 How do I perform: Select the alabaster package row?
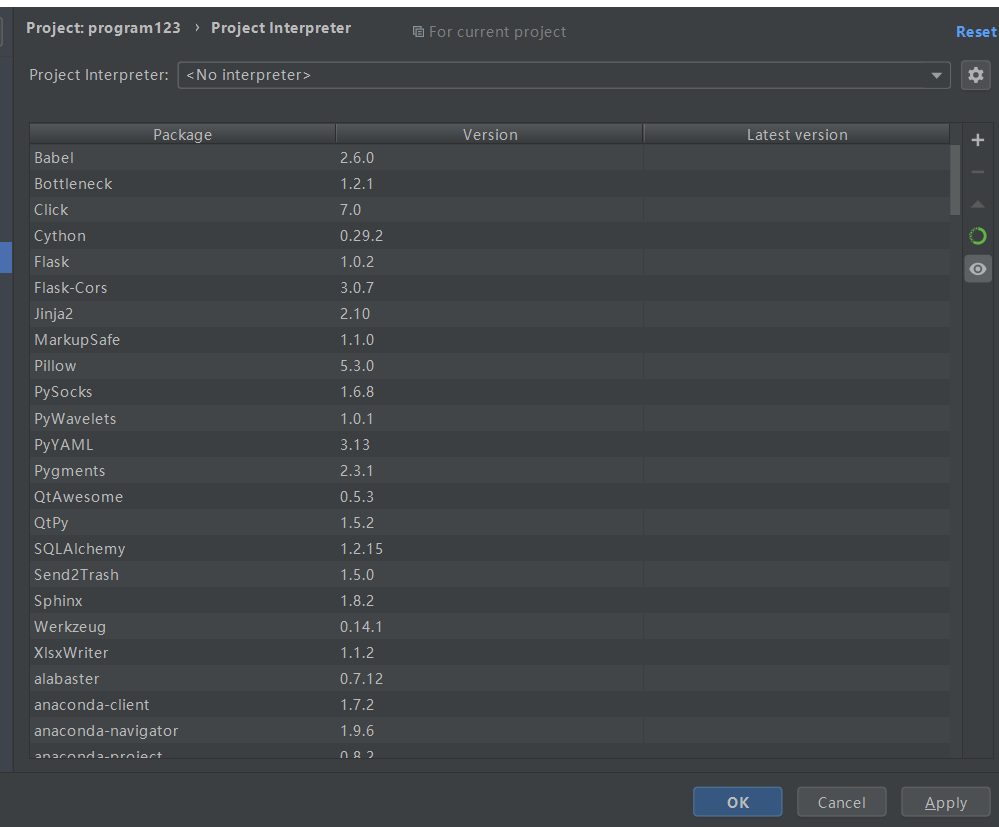coord(489,679)
